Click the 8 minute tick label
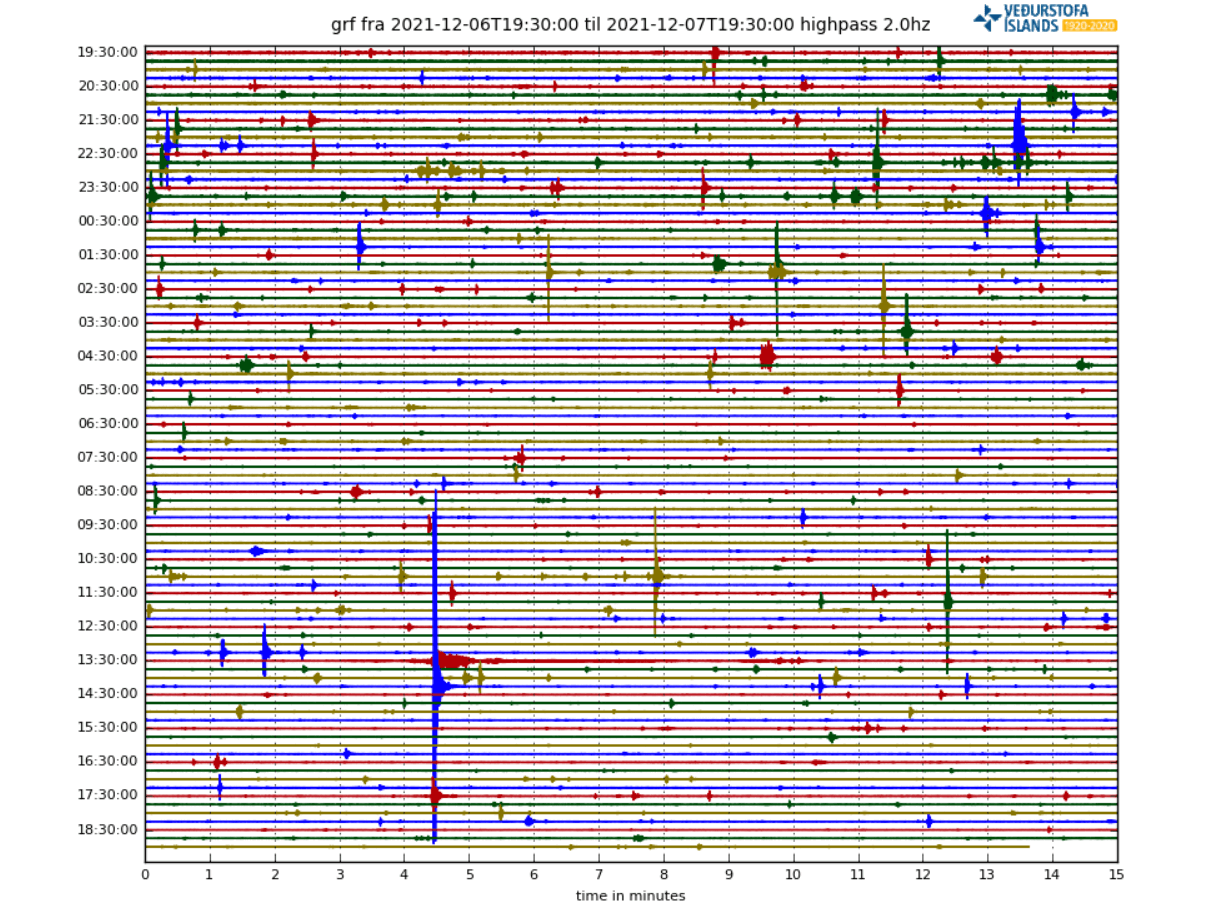The image size is (1216, 914). point(663,874)
